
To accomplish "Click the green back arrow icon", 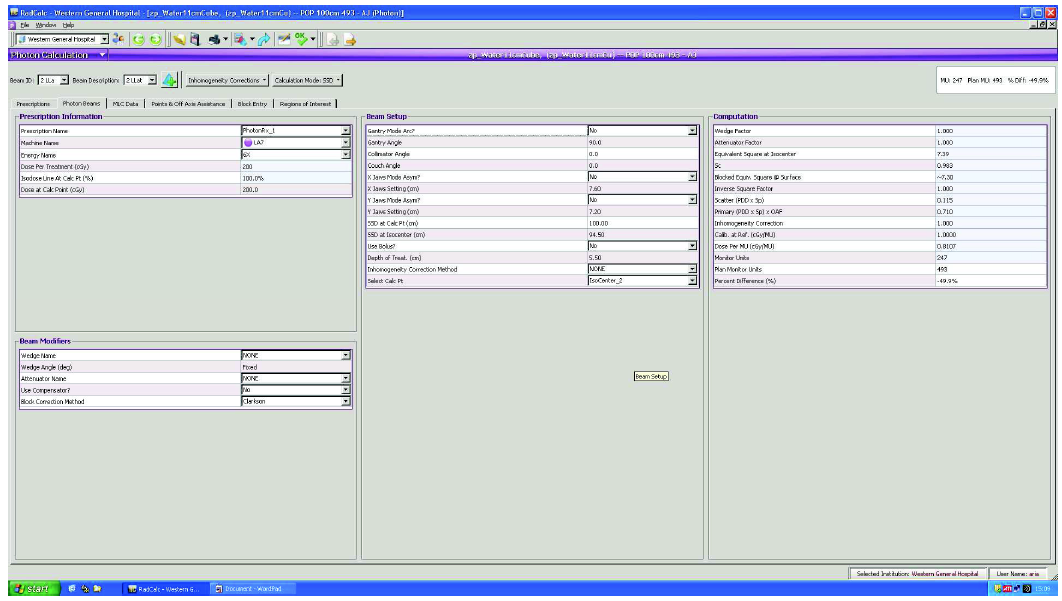I will (x=139, y=39).
